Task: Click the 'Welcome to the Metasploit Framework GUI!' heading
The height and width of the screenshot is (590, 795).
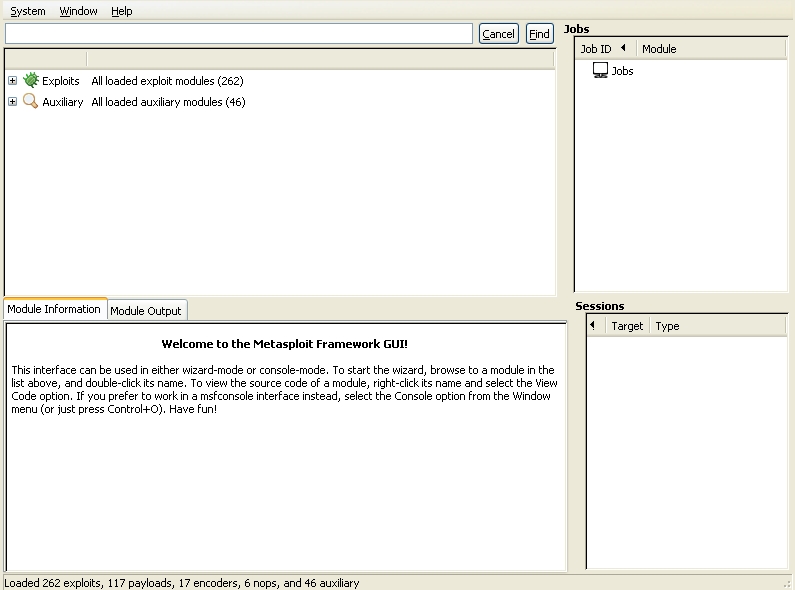Action: tap(284, 344)
